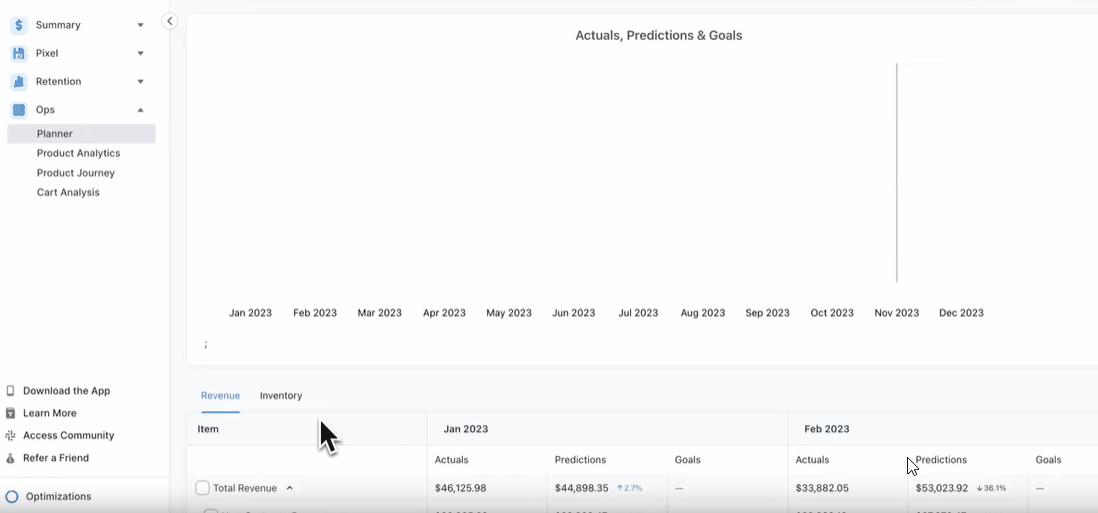Click the Optimizations circle icon
The image size is (1098, 513).
pos(12,497)
